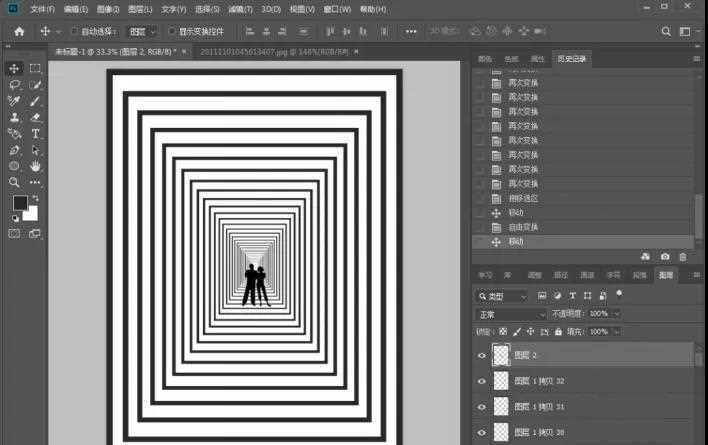Switch to the 图层 panel tab
The image size is (708, 445).
click(666, 275)
